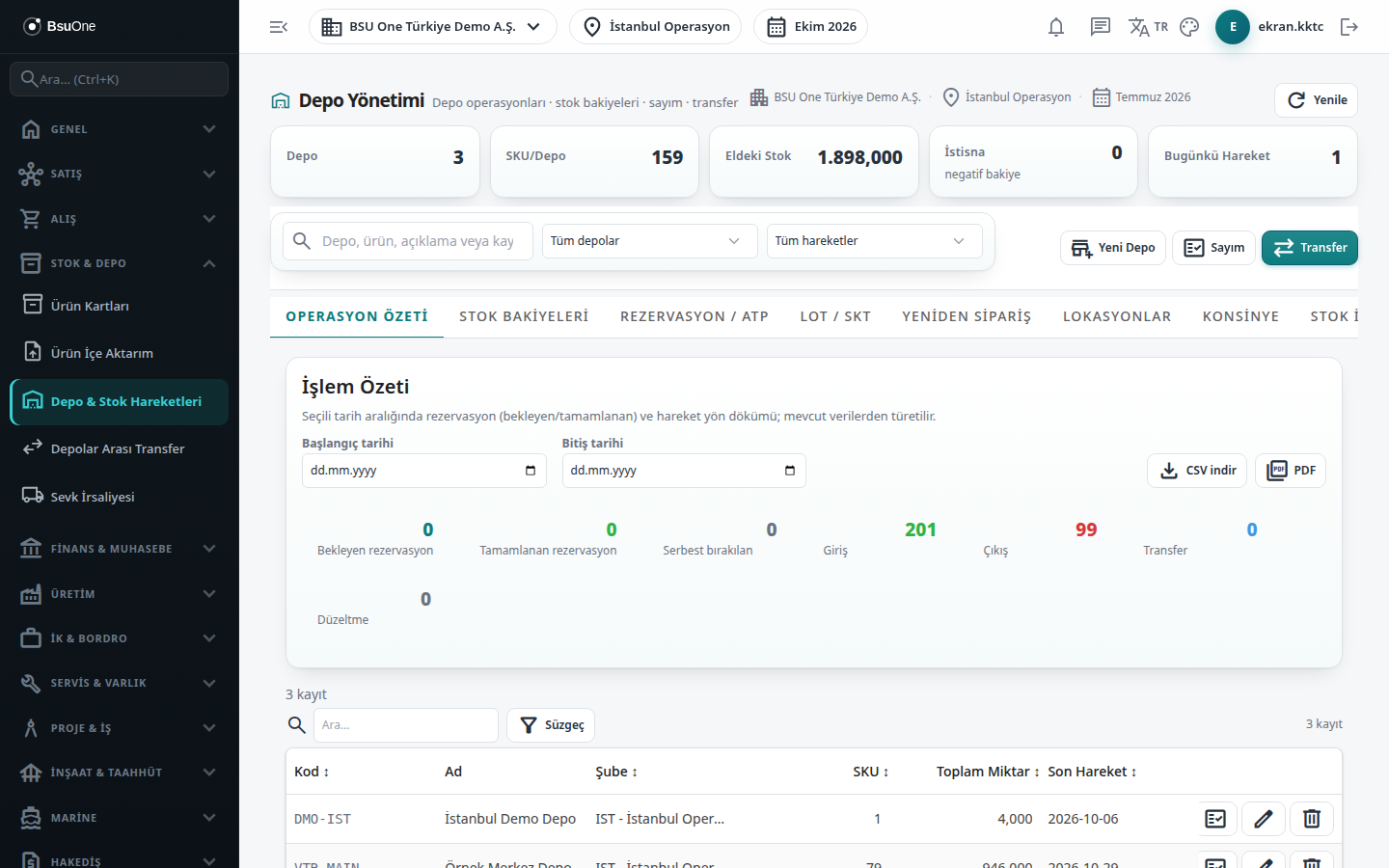Delete the DMO-IST depot row
This screenshot has height=868, width=1389.
1312,819
